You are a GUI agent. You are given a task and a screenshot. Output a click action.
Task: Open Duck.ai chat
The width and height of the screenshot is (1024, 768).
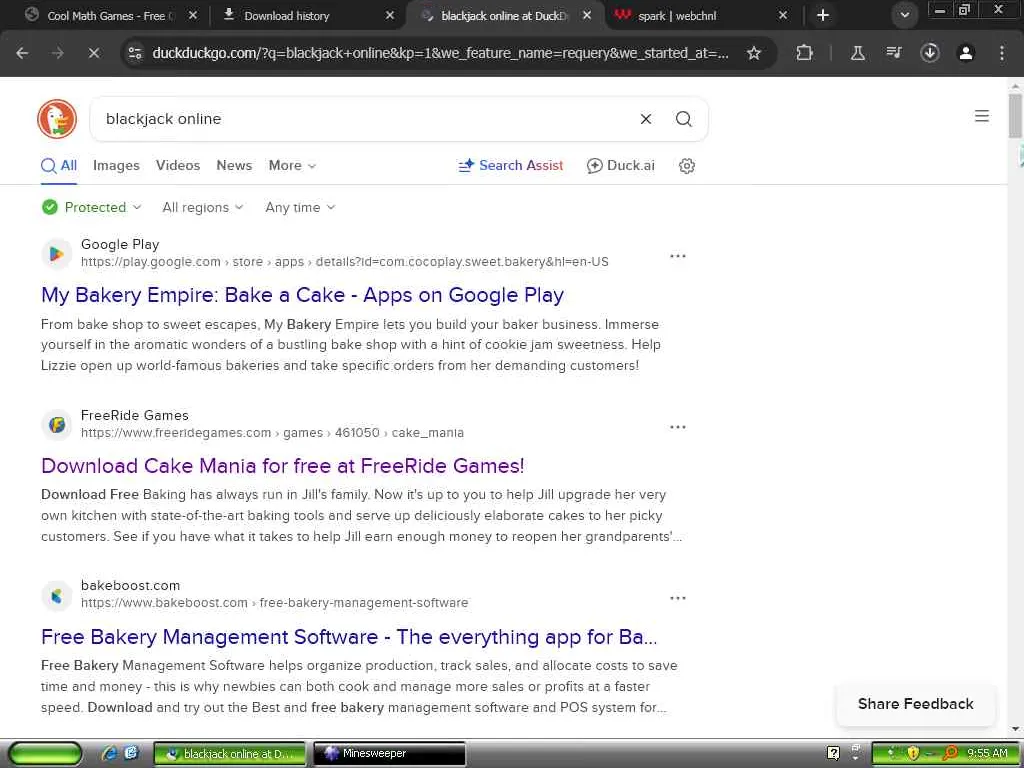pos(620,166)
